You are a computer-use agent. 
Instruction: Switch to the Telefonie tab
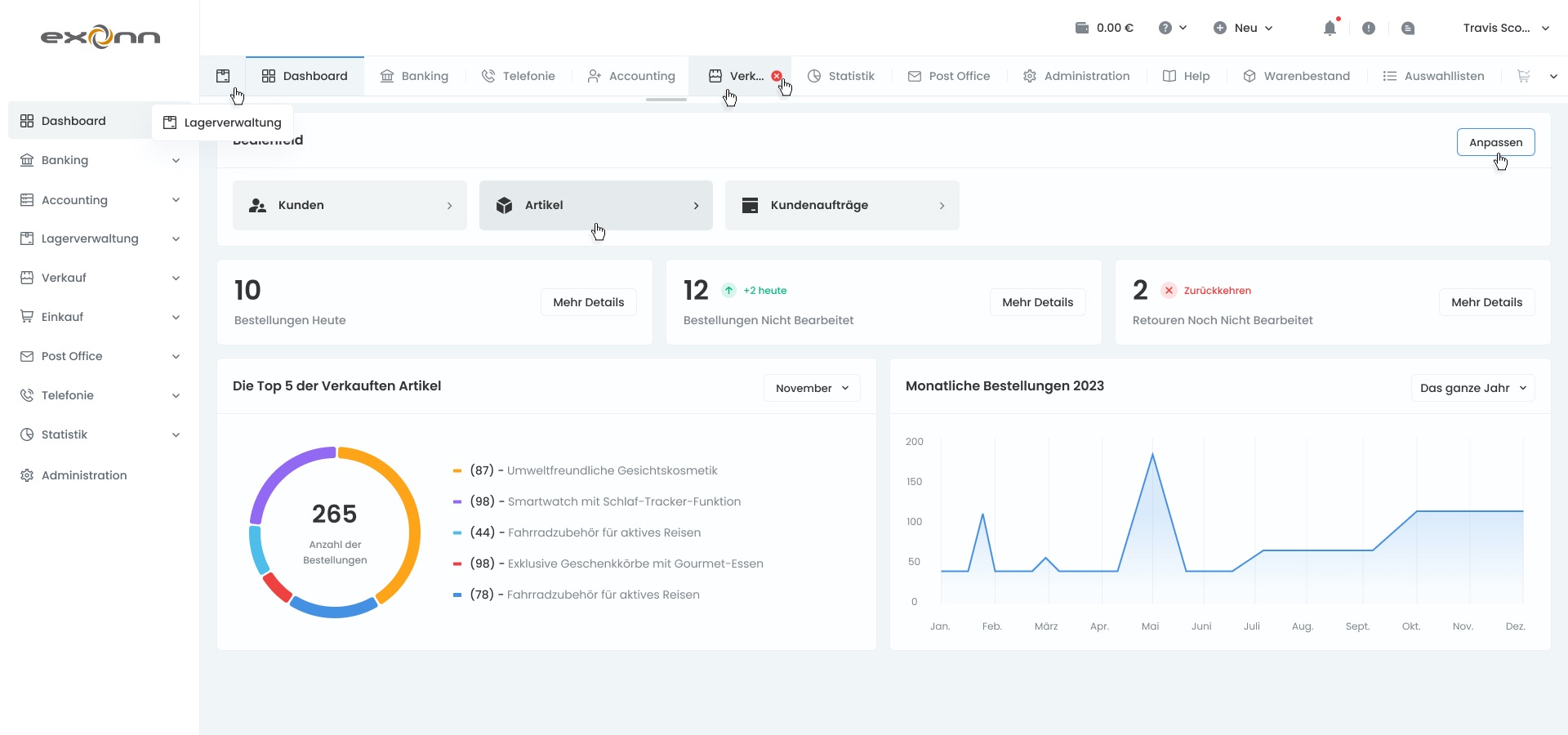pyautogui.click(x=519, y=76)
